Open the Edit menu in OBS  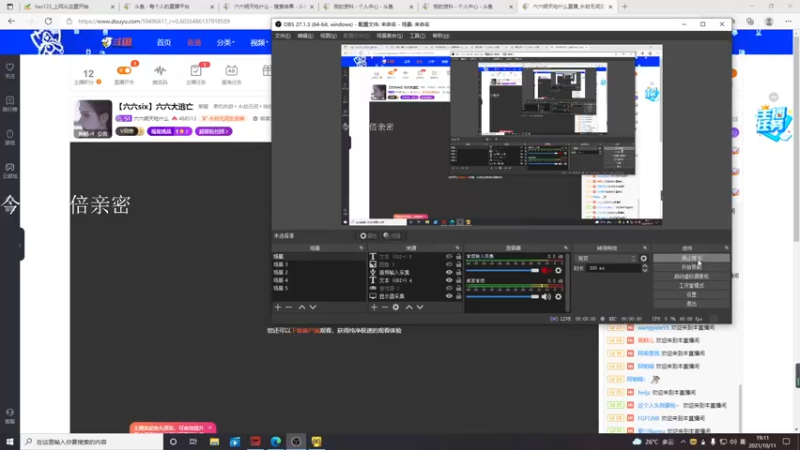[x=305, y=36]
